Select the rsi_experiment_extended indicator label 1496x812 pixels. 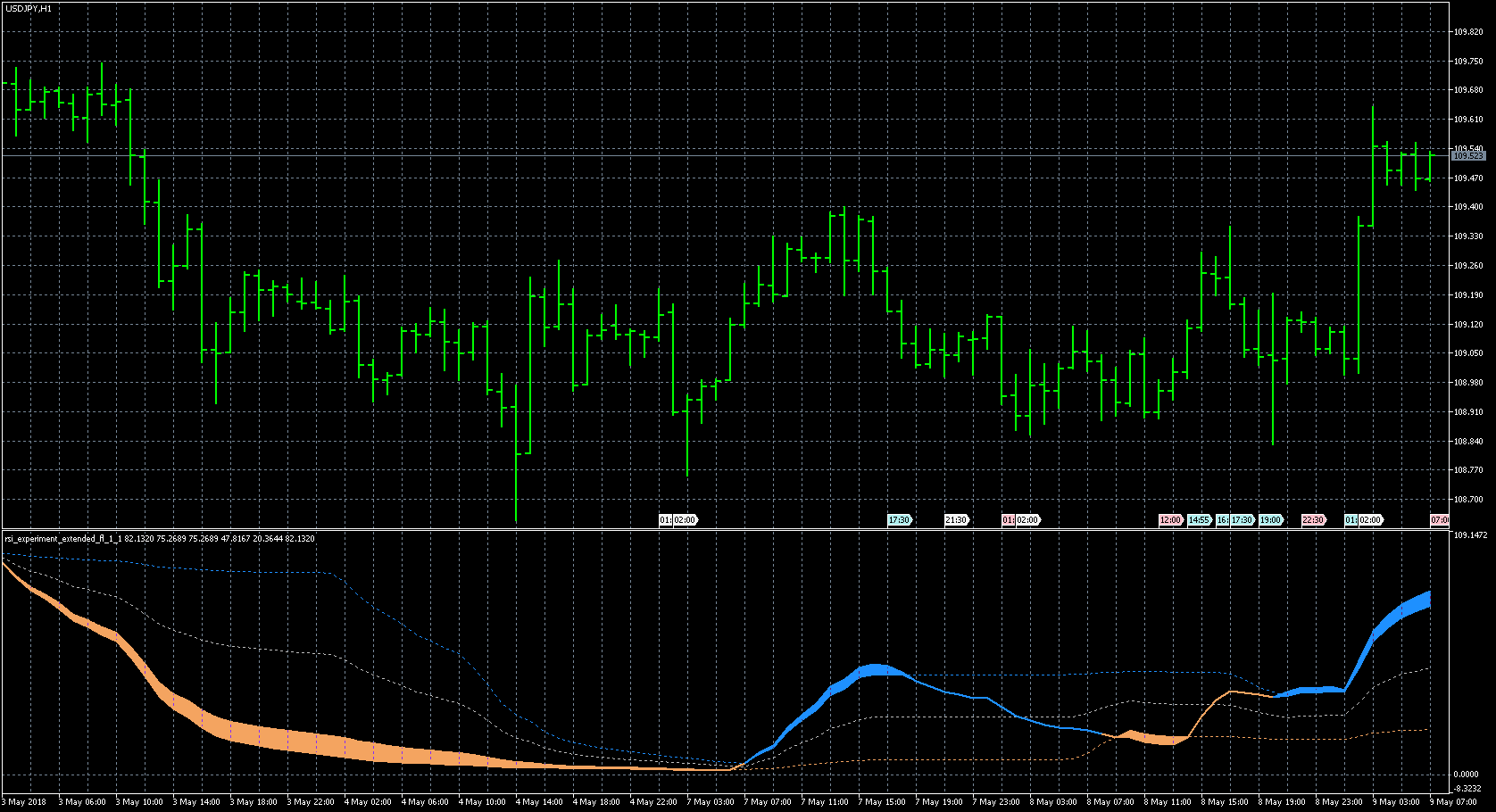(62, 539)
